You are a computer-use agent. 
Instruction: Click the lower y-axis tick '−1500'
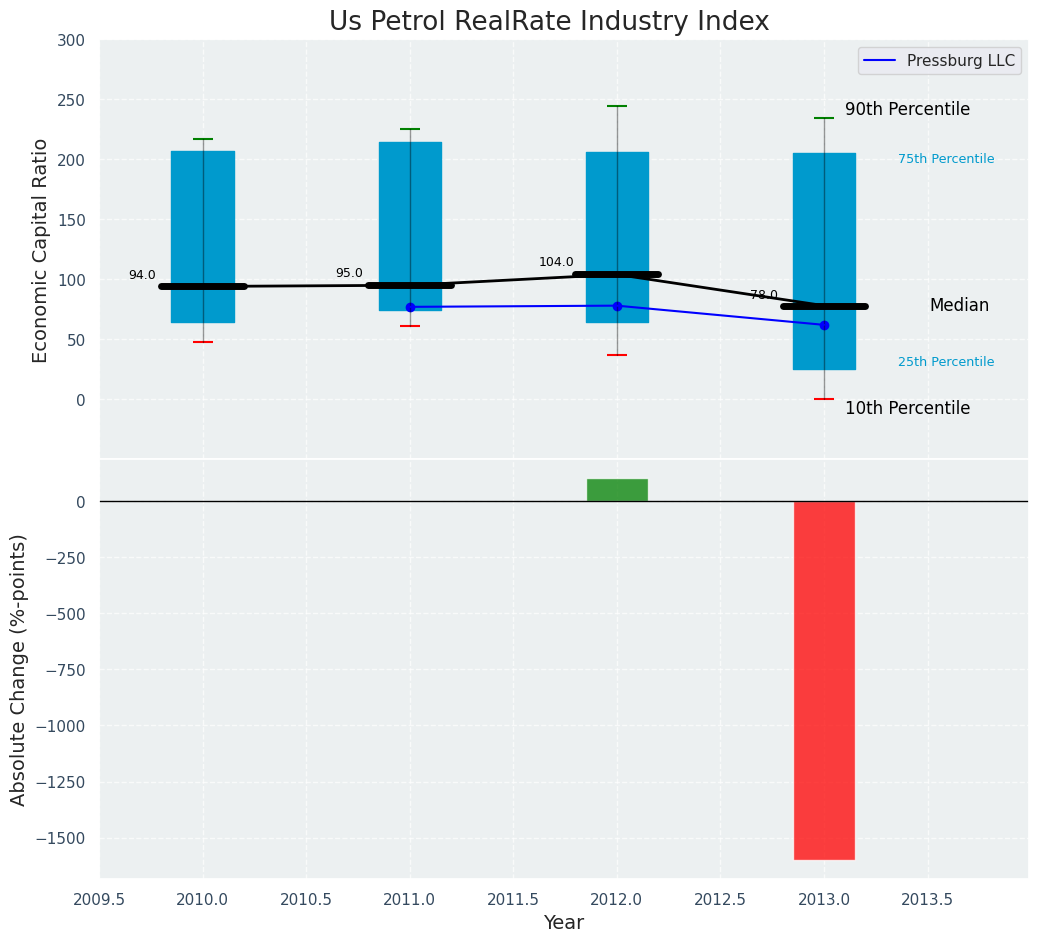click(60, 839)
